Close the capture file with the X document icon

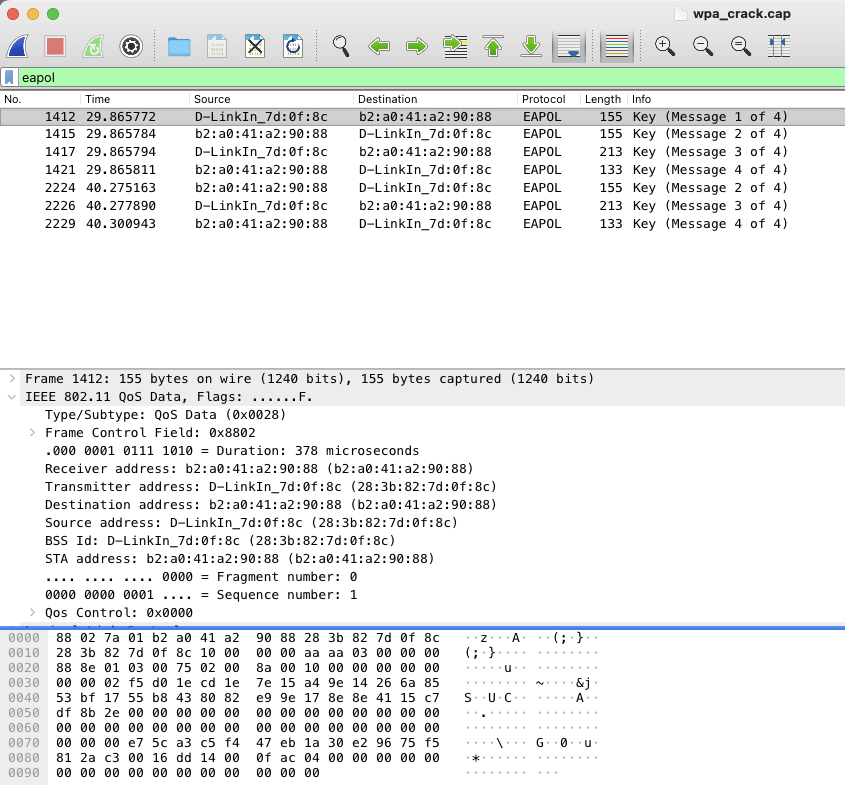point(255,46)
